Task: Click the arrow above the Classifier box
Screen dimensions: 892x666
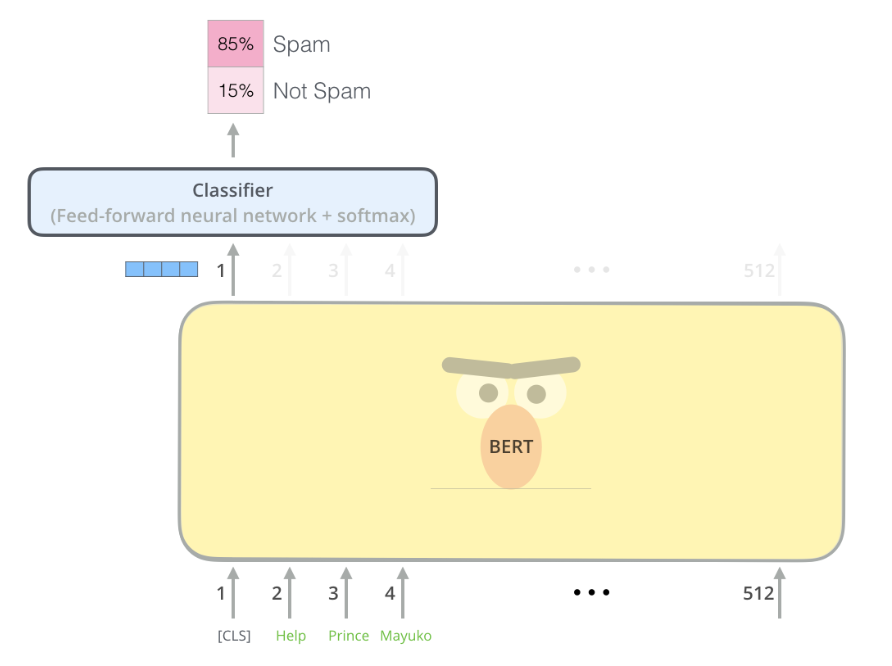Action: point(234,141)
